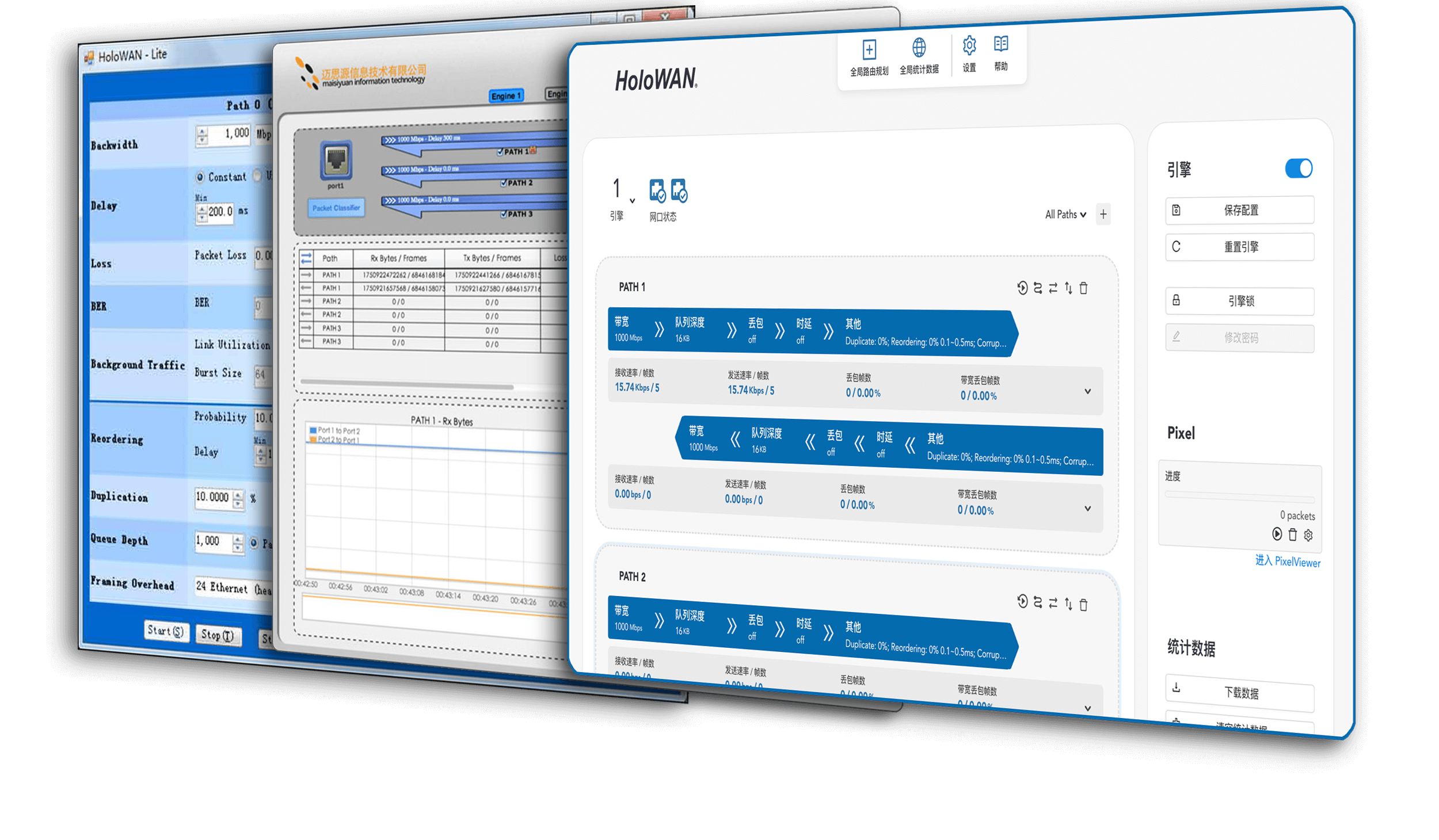The width and height of the screenshot is (1439, 840).
Task: Start Pixel capture with play icon
Action: tap(1277, 534)
